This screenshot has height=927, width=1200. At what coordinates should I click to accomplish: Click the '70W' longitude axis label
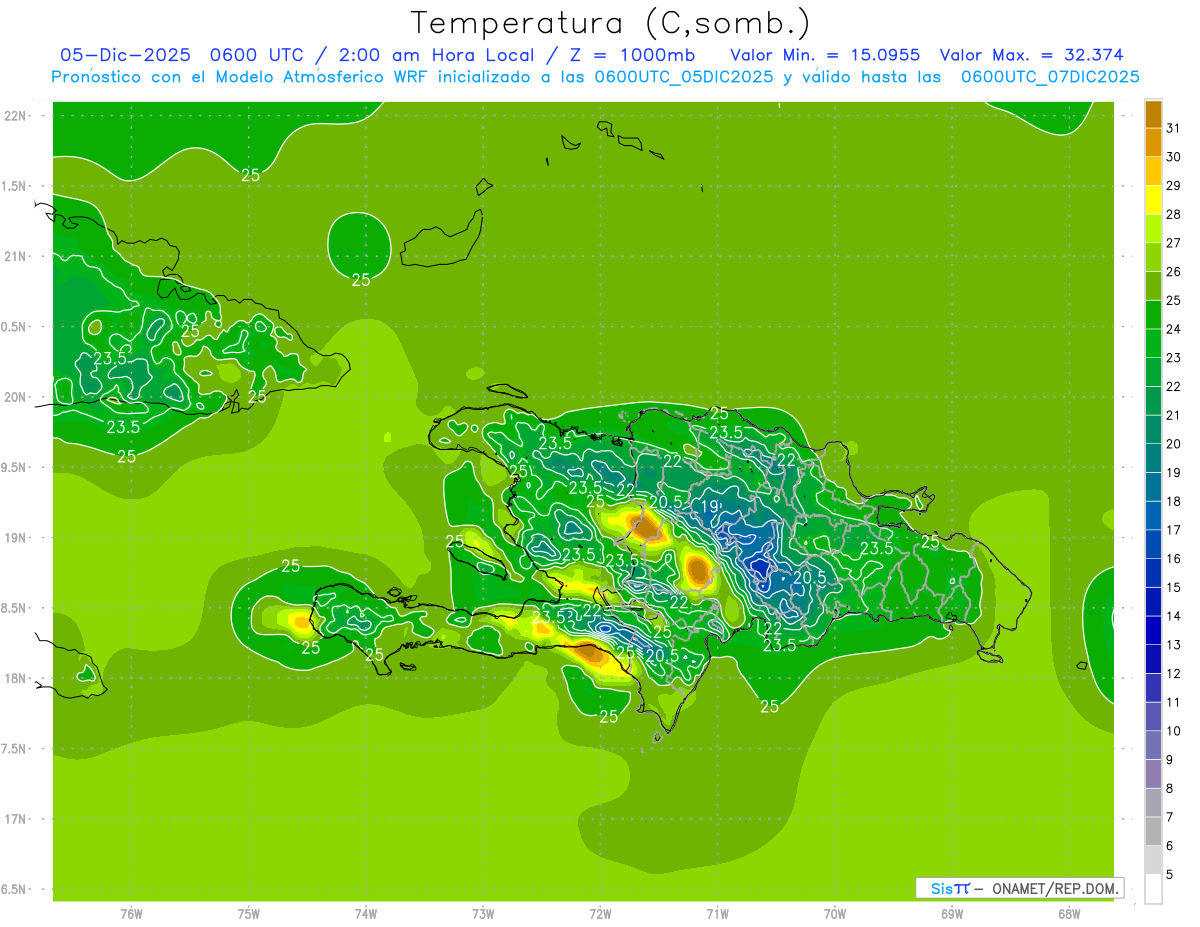835,914
